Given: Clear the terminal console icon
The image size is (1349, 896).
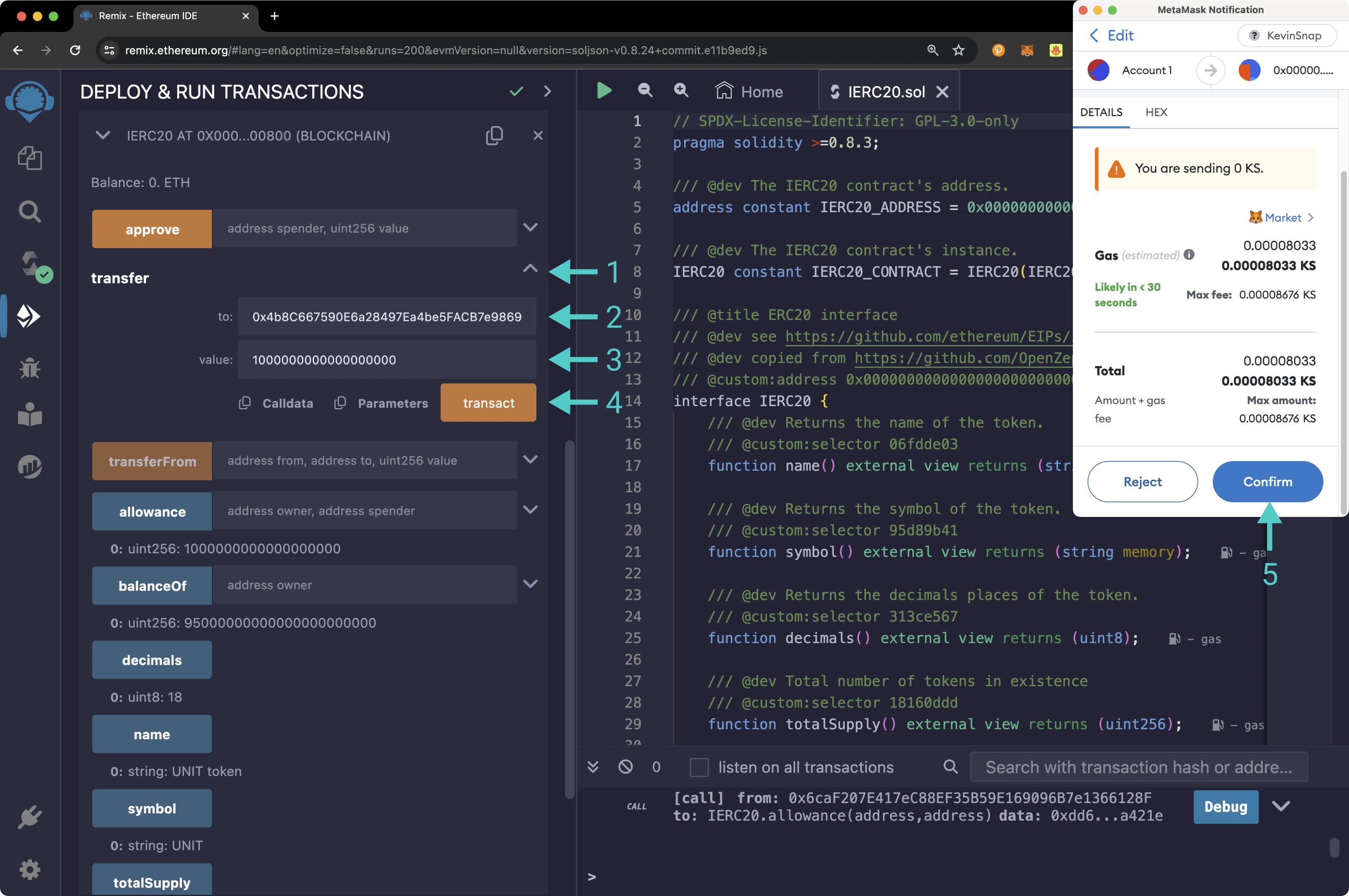Looking at the screenshot, I should (x=625, y=767).
